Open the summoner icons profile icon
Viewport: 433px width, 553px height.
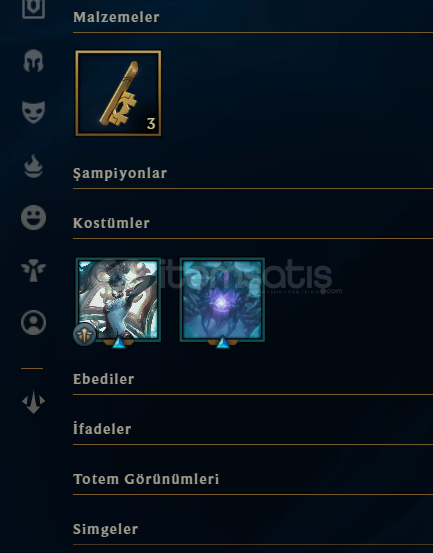click(x=33, y=322)
